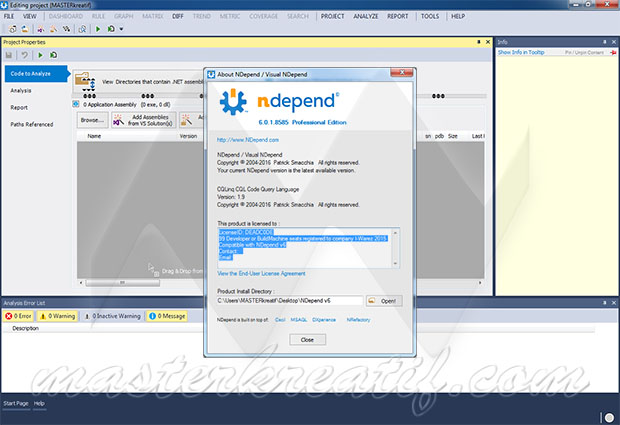Viewport: 620px width, 425px height.
Task: Toggle the 0 Warning filter
Action: [x=57, y=316]
